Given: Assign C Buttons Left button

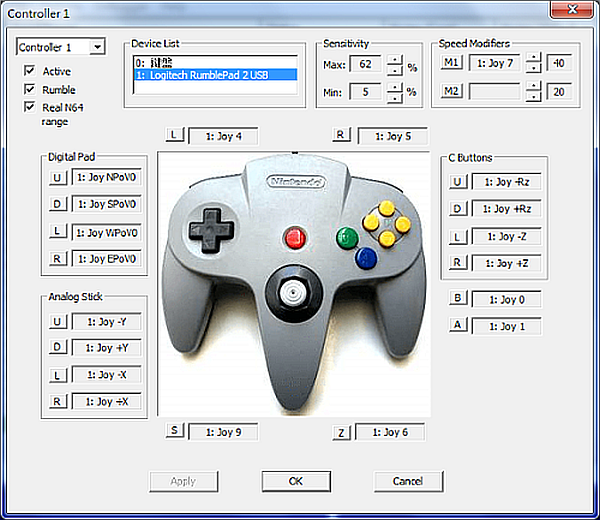Looking at the screenshot, I should pos(458,237).
